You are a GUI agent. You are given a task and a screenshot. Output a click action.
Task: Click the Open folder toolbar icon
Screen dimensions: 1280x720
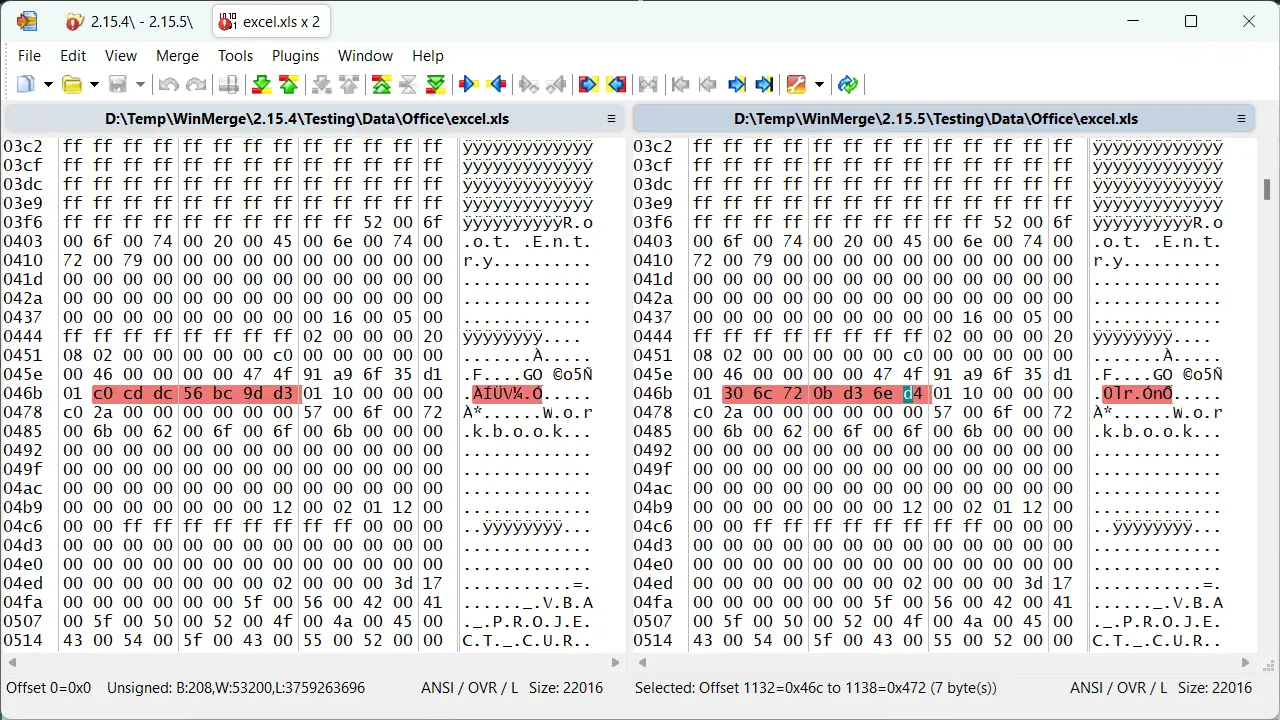72,85
